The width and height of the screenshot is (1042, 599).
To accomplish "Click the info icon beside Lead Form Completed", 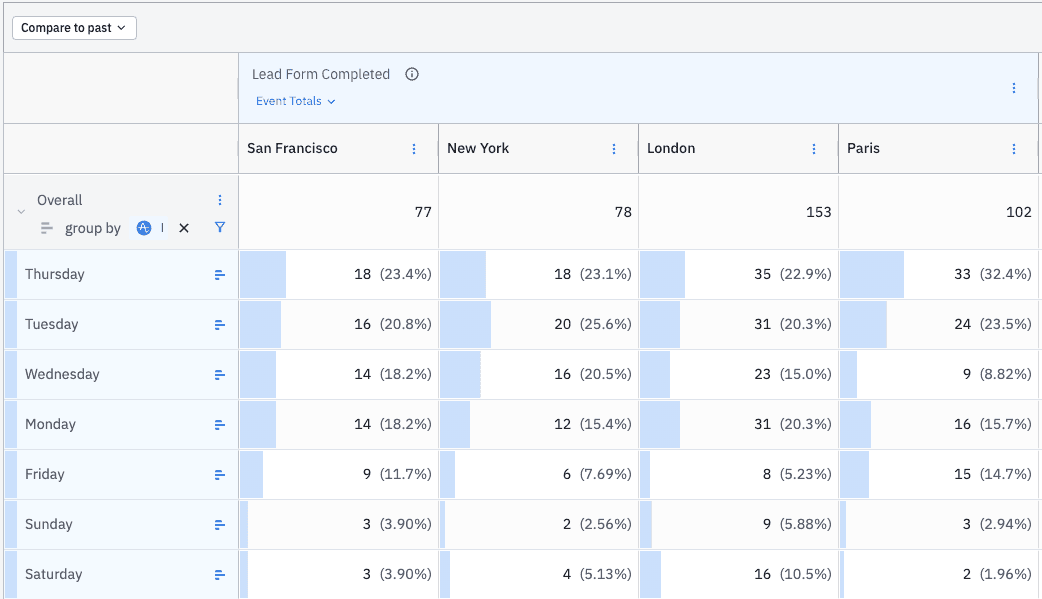I will 412,74.
